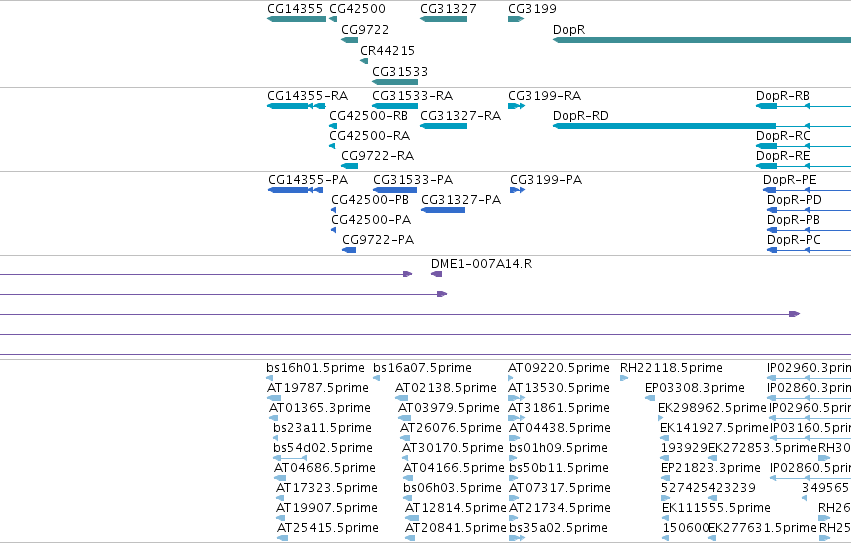851x543 pixels.
Task: Select protein DopR-PE
Action: (807, 190)
